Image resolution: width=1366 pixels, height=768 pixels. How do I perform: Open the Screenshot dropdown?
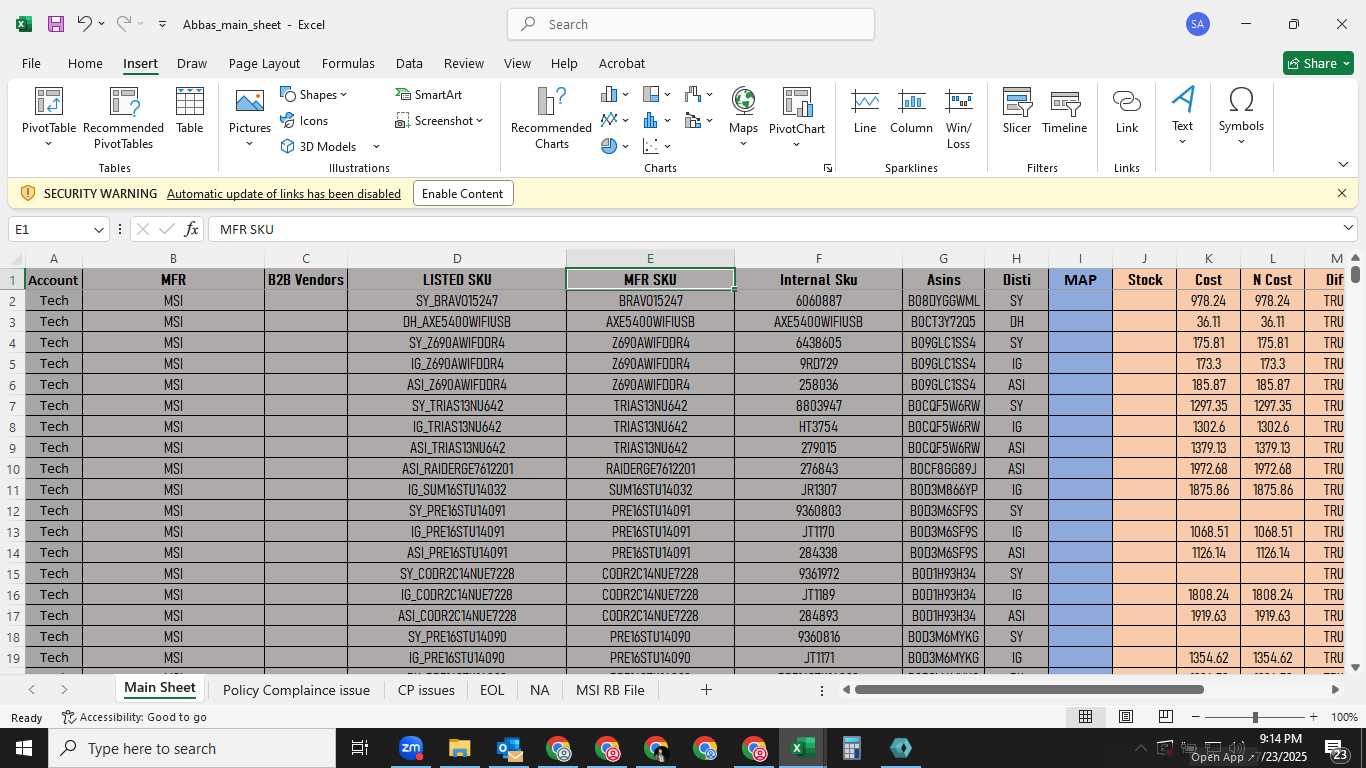tap(439, 121)
